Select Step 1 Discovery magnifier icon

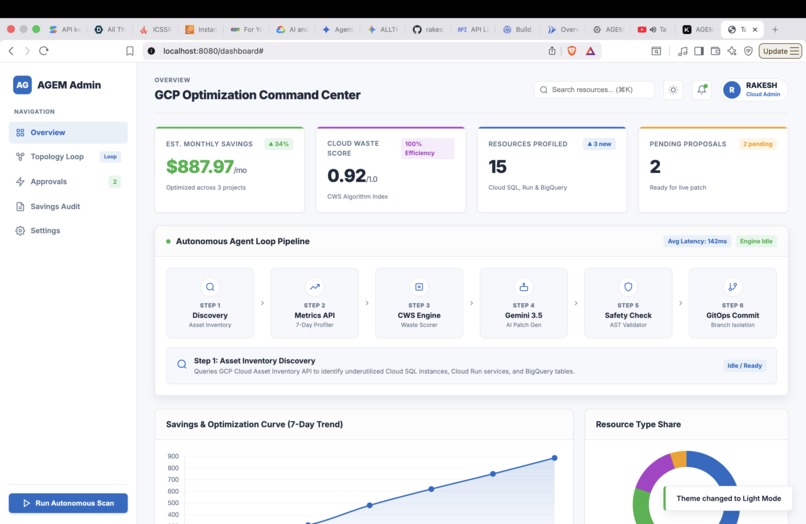[x=210, y=287]
